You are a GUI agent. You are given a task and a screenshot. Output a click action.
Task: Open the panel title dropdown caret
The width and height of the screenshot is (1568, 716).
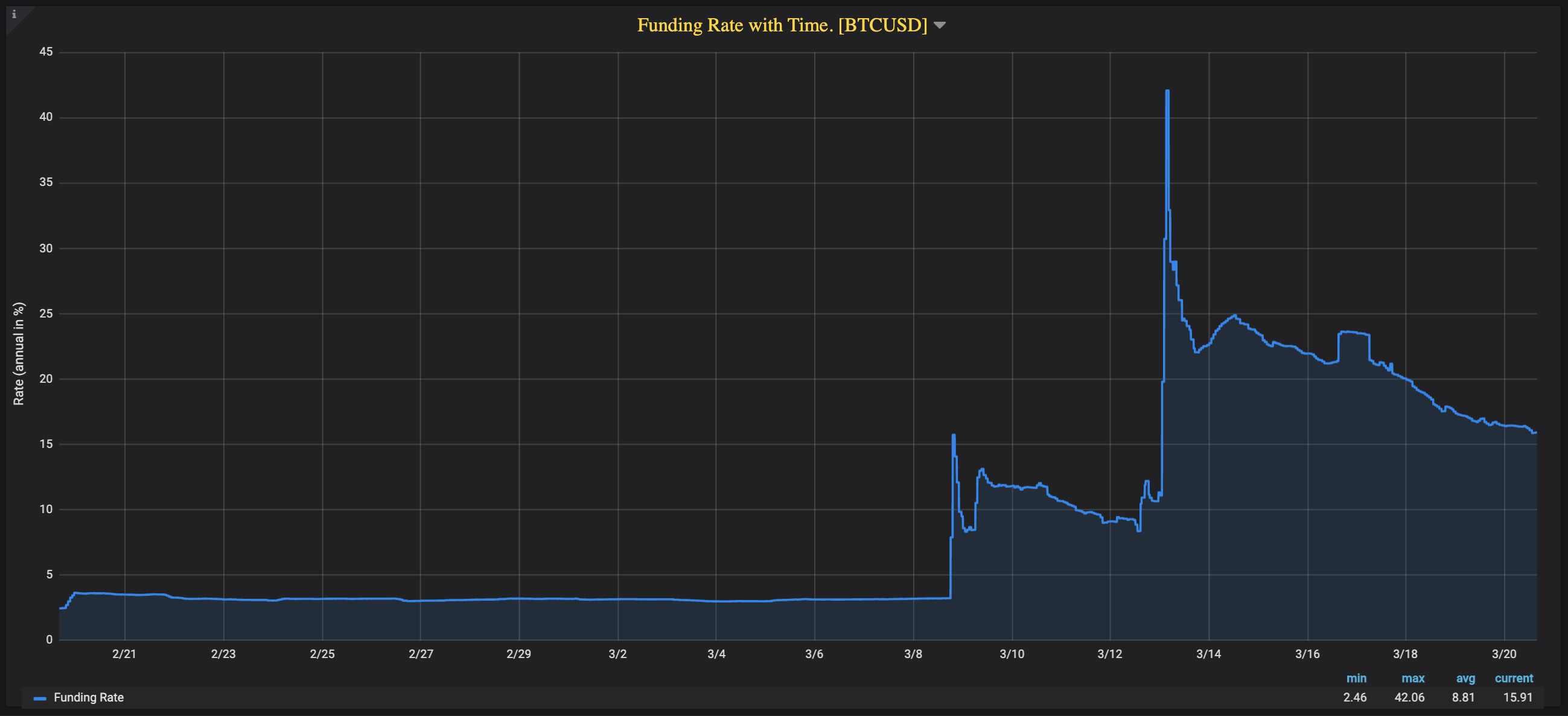click(939, 25)
